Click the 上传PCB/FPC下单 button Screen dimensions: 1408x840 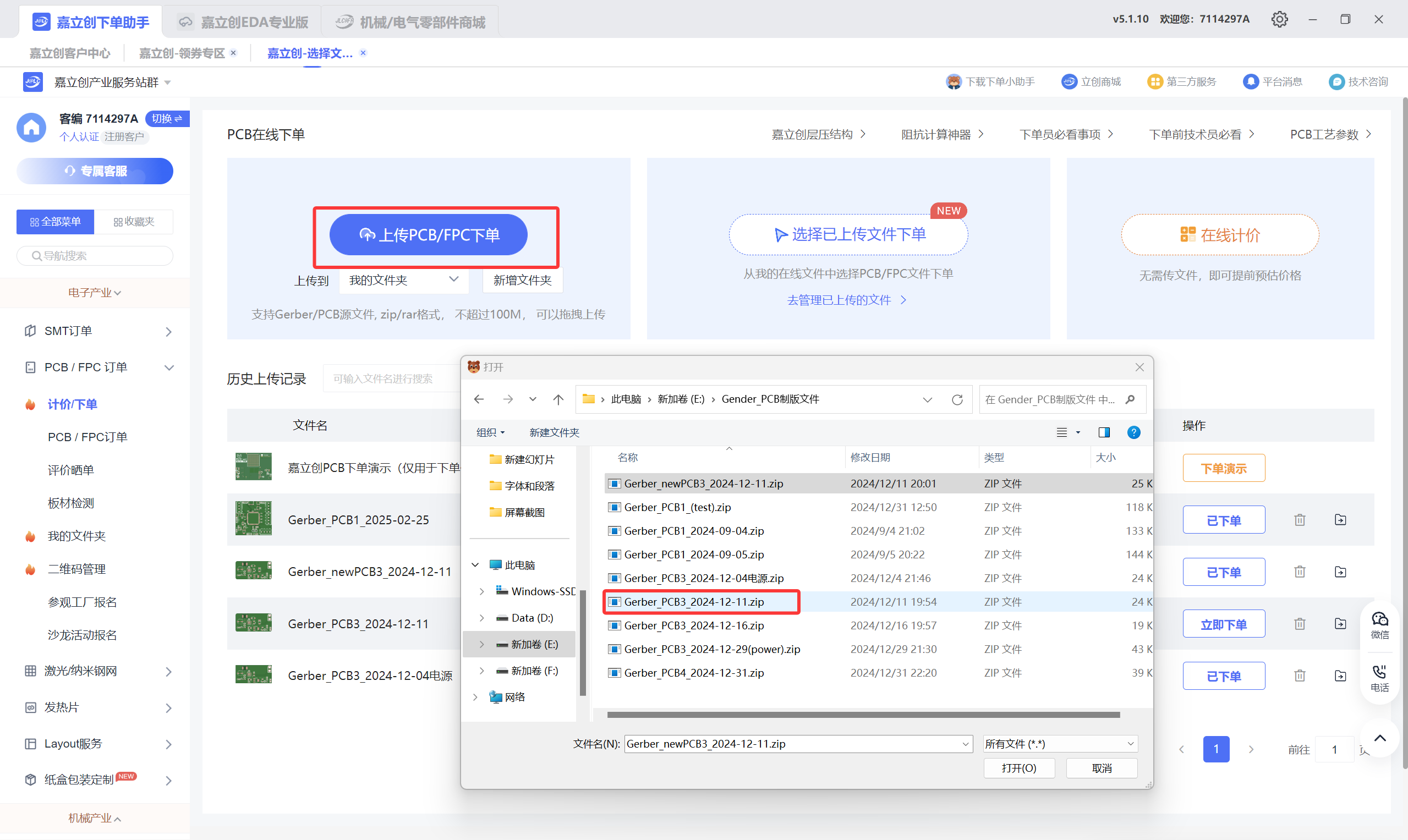[x=429, y=235]
